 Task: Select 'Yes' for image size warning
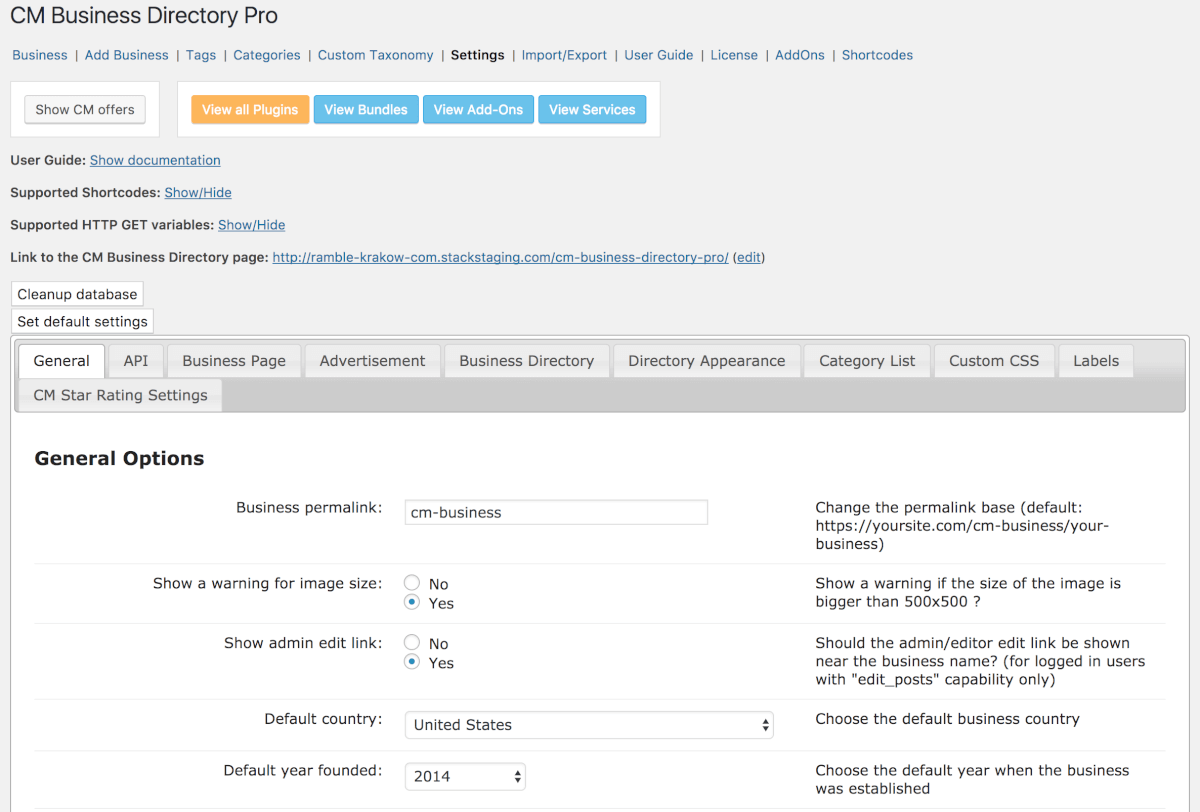point(411,603)
